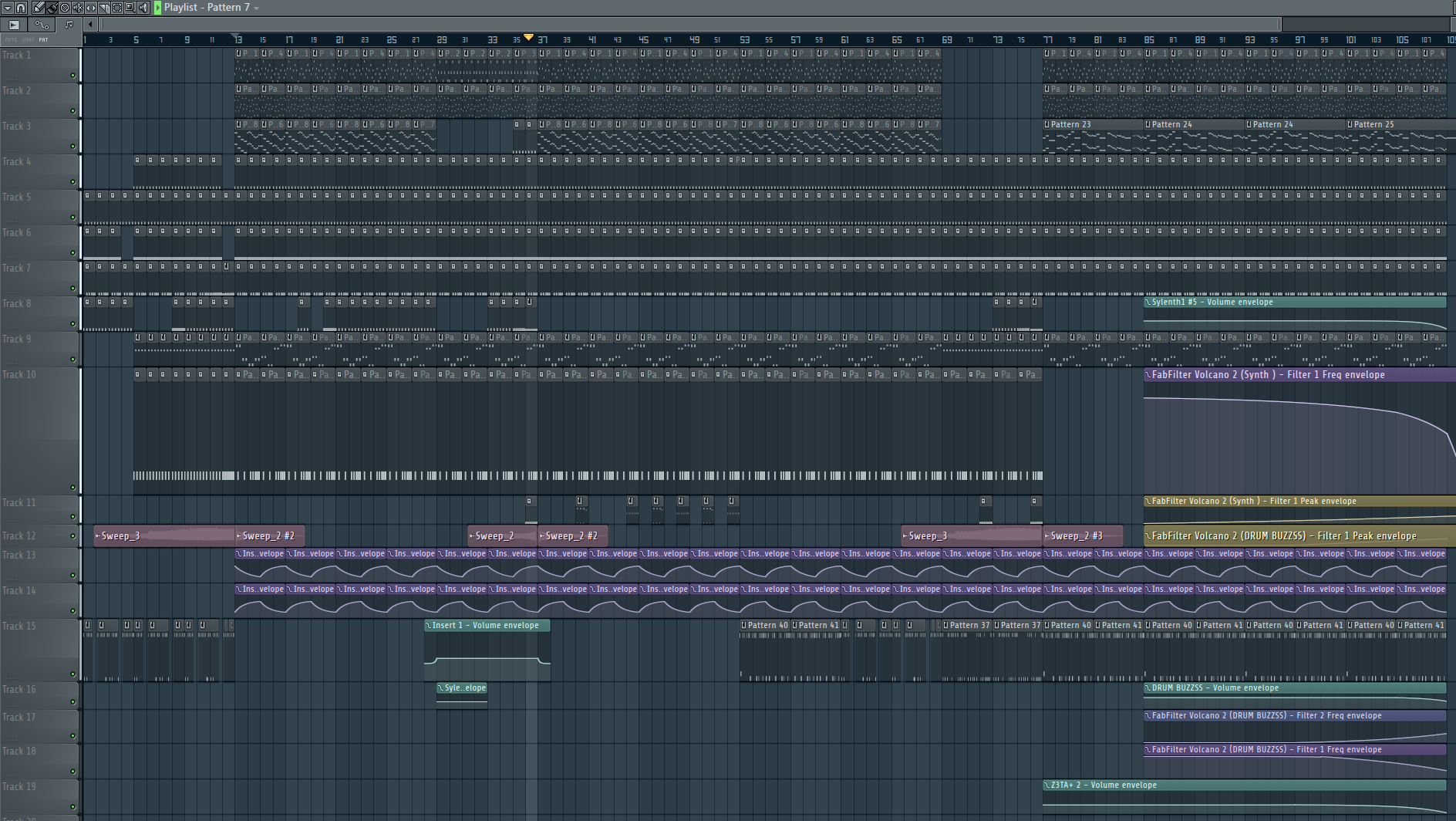
Task: Open the Pattern 23 clip menu icon
Action: coord(1046,124)
